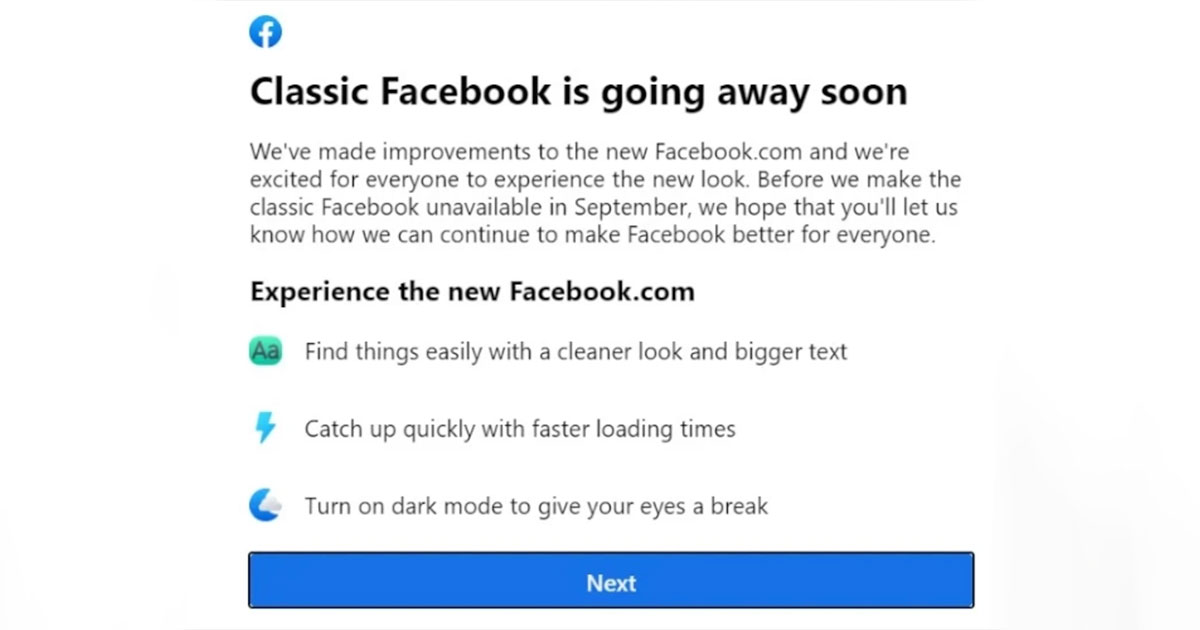This screenshot has width=1200, height=630.
Task: Click the icon before the dark mode text
Action: coord(264,505)
